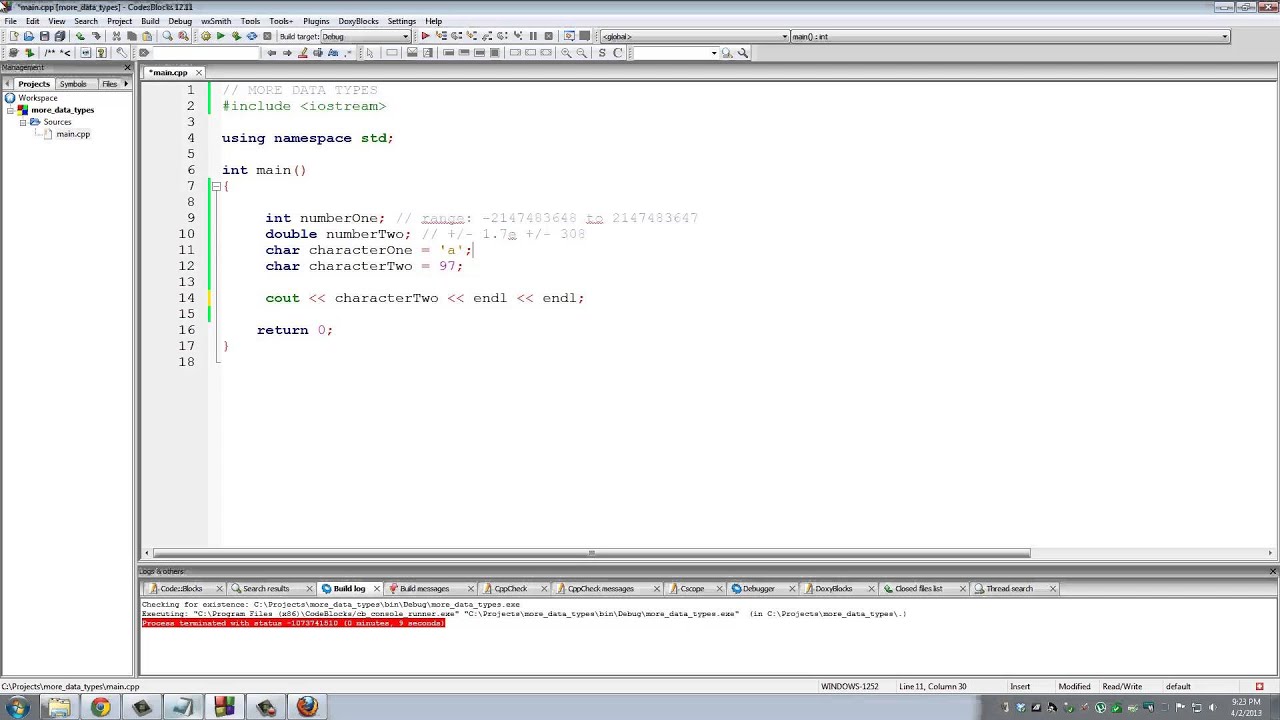Viewport: 1280px width, 720px height.
Task: Open the Settings menu
Action: [401, 21]
